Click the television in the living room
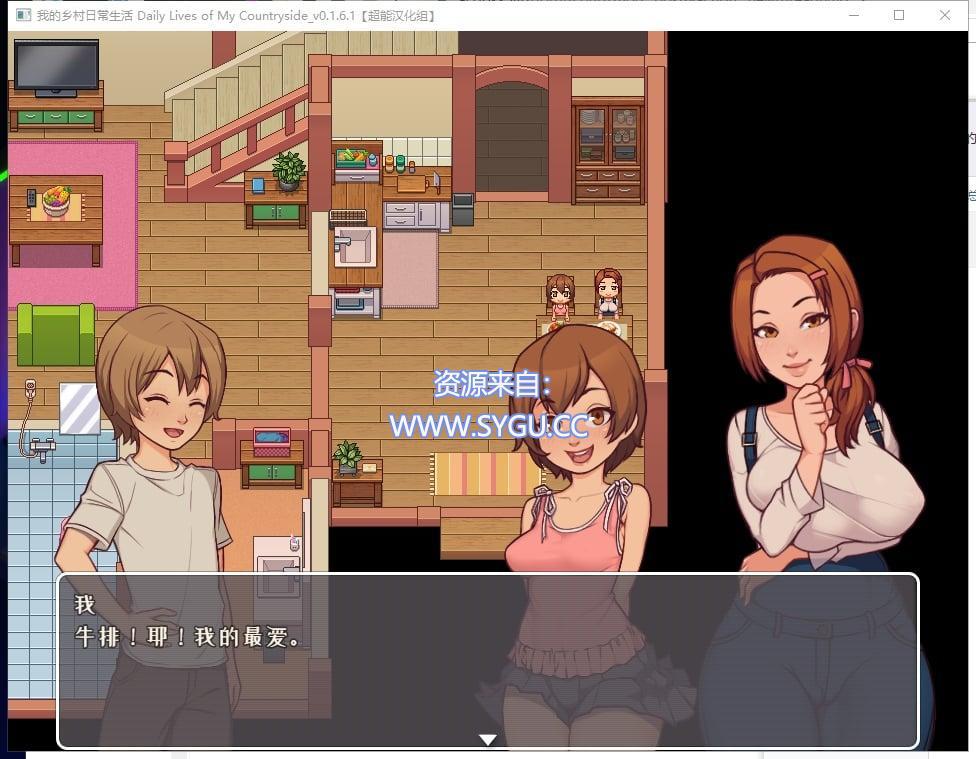Screen dimensions: 976x759 (x=57, y=68)
